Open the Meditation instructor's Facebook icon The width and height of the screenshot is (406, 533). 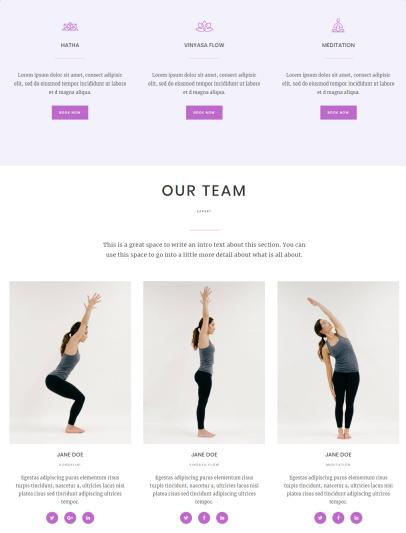tap(338, 518)
